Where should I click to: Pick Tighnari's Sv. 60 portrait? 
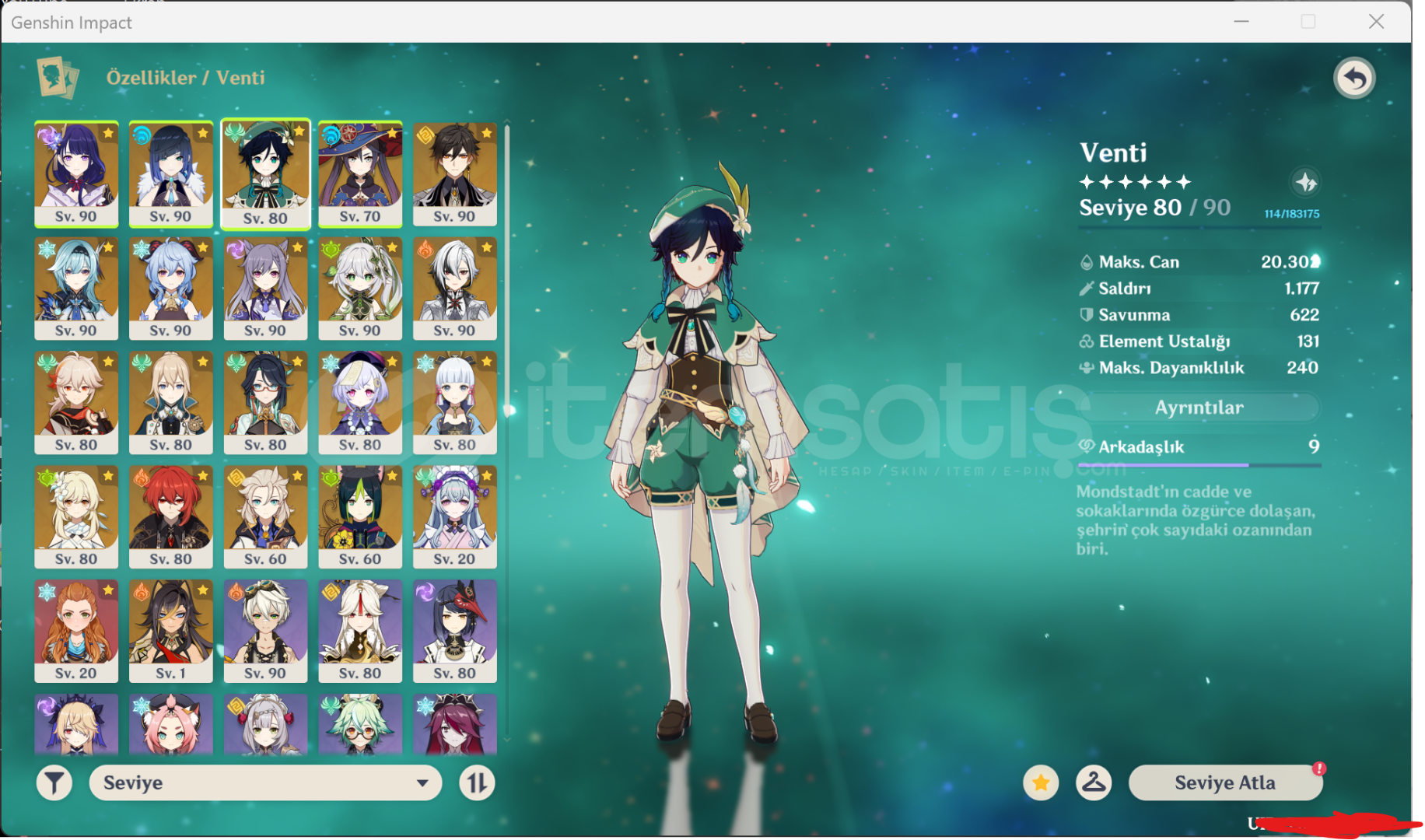coord(360,517)
